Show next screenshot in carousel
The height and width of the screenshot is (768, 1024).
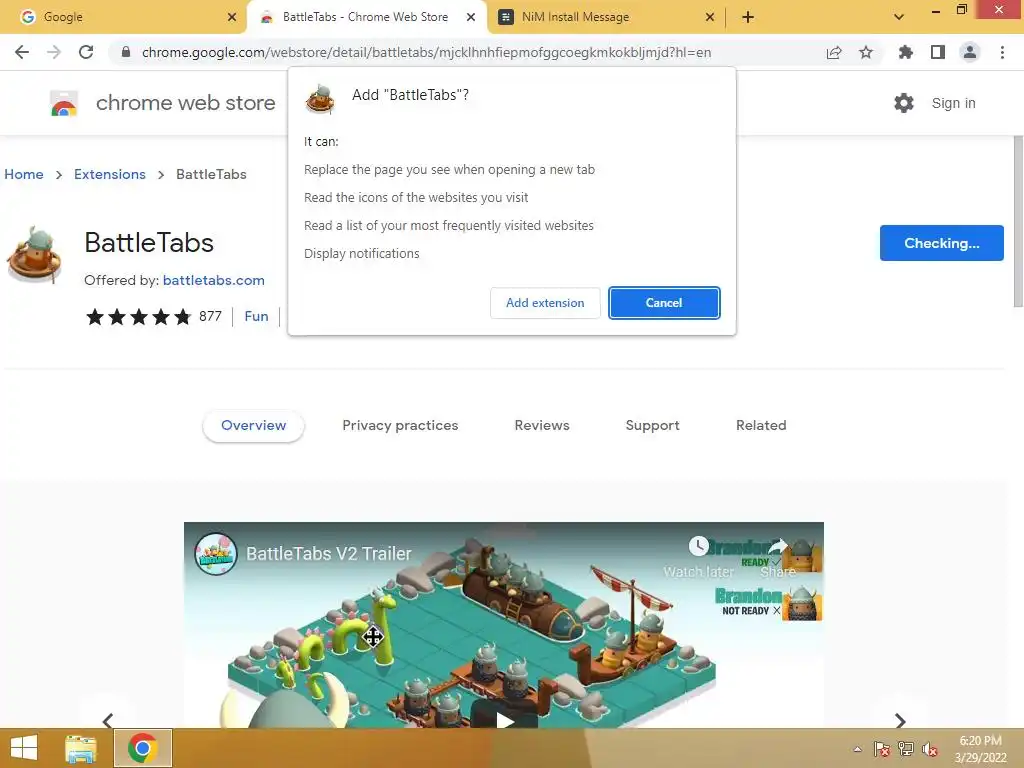tap(900, 720)
